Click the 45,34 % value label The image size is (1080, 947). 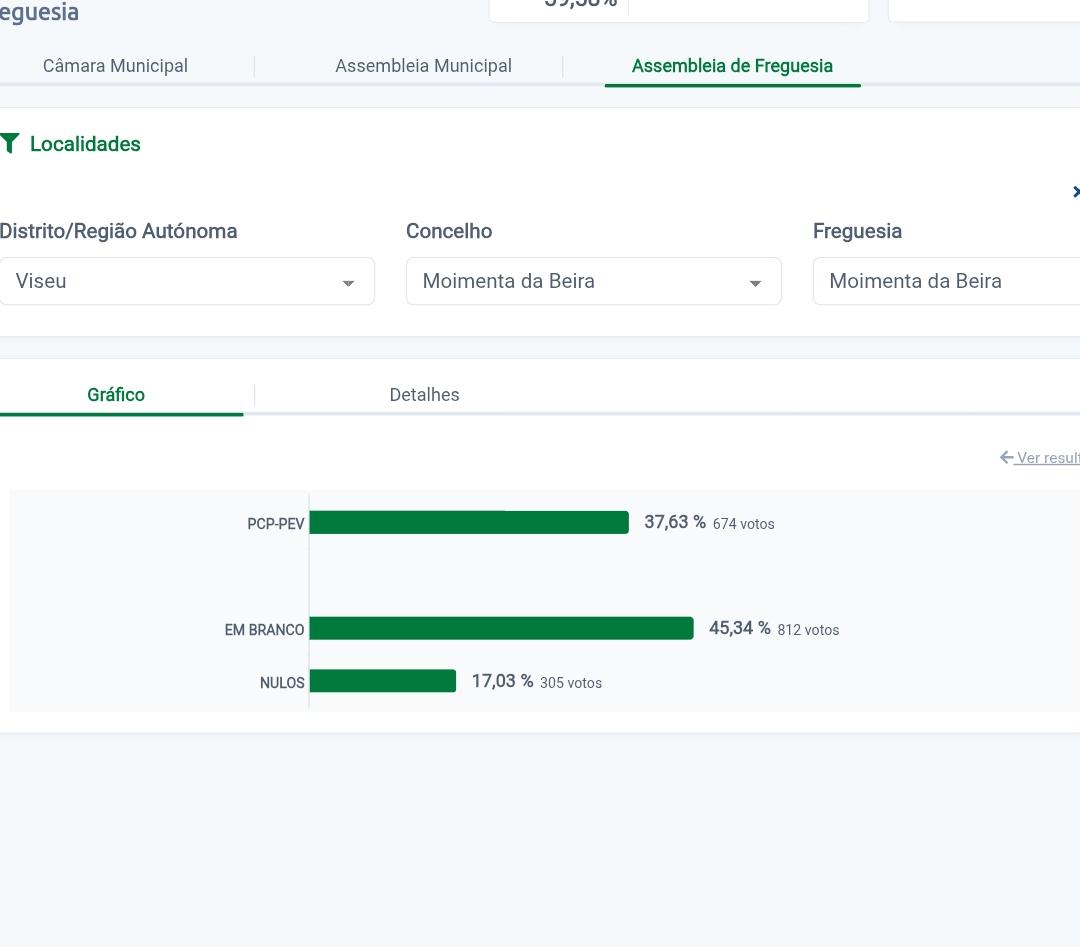739,628
